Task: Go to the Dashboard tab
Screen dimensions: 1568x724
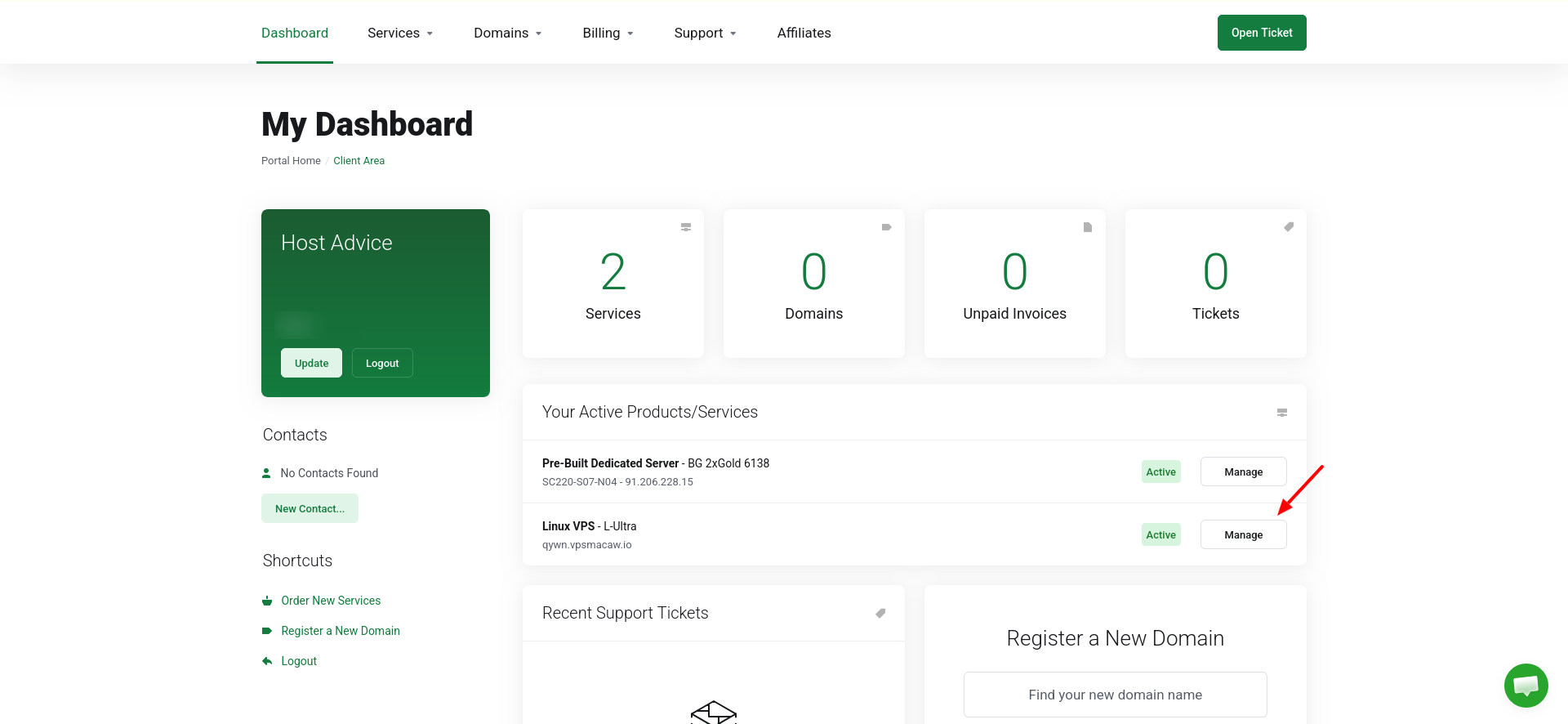Action: click(295, 33)
